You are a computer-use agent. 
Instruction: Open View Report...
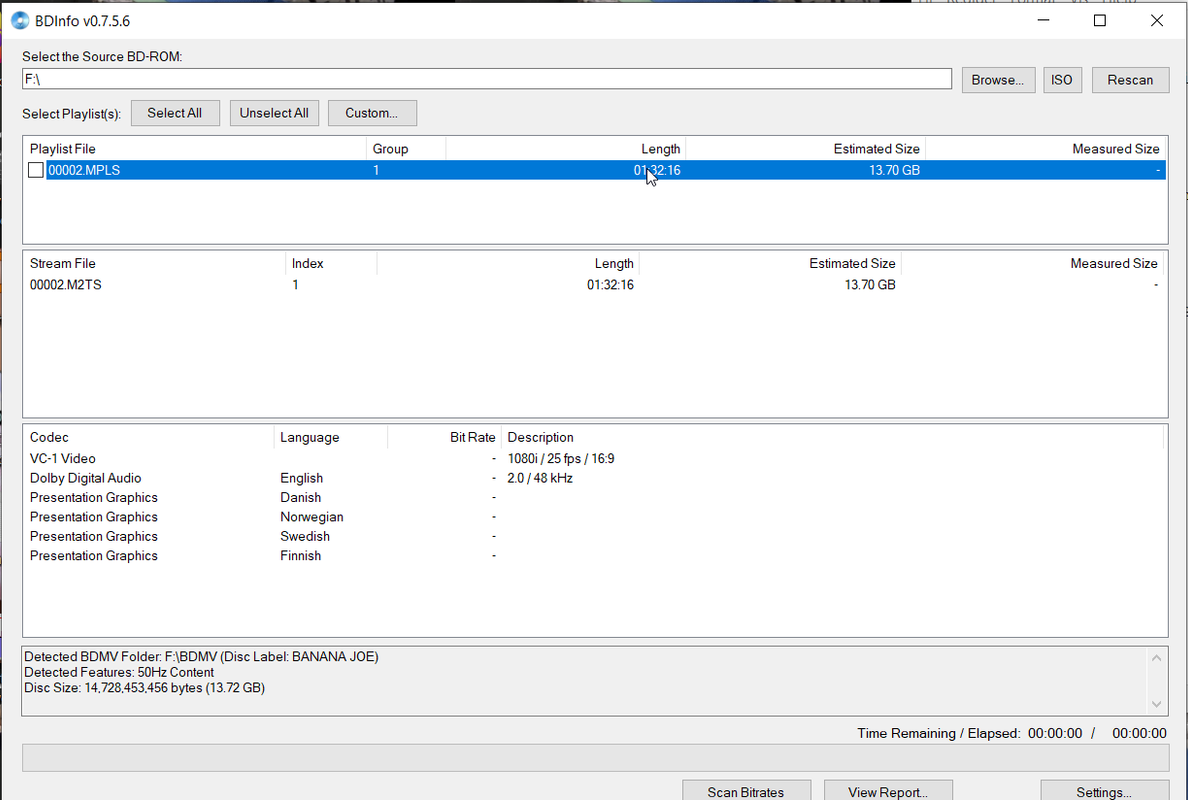[888, 791]
